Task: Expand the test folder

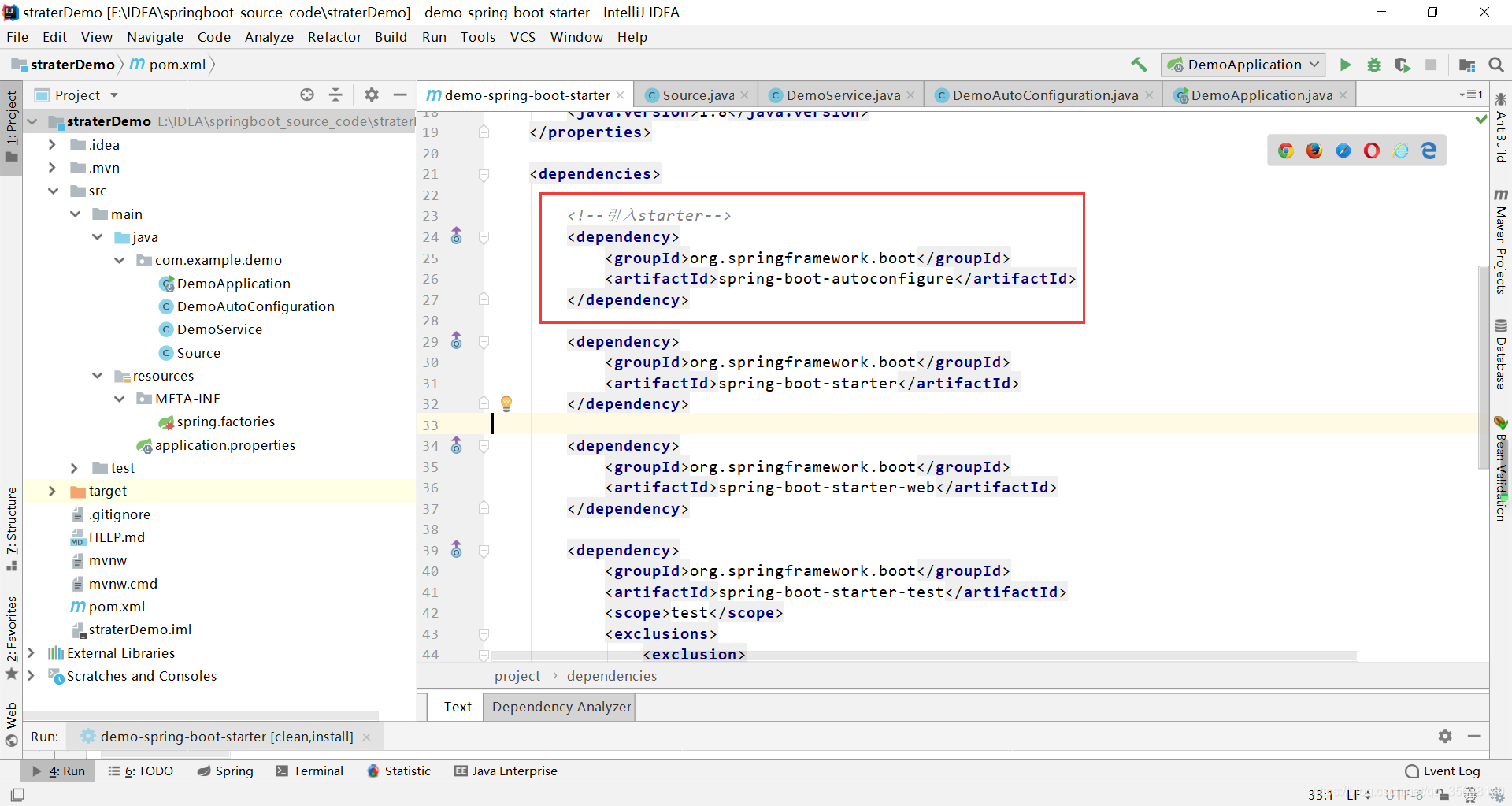Action: [x=74, y=468]
